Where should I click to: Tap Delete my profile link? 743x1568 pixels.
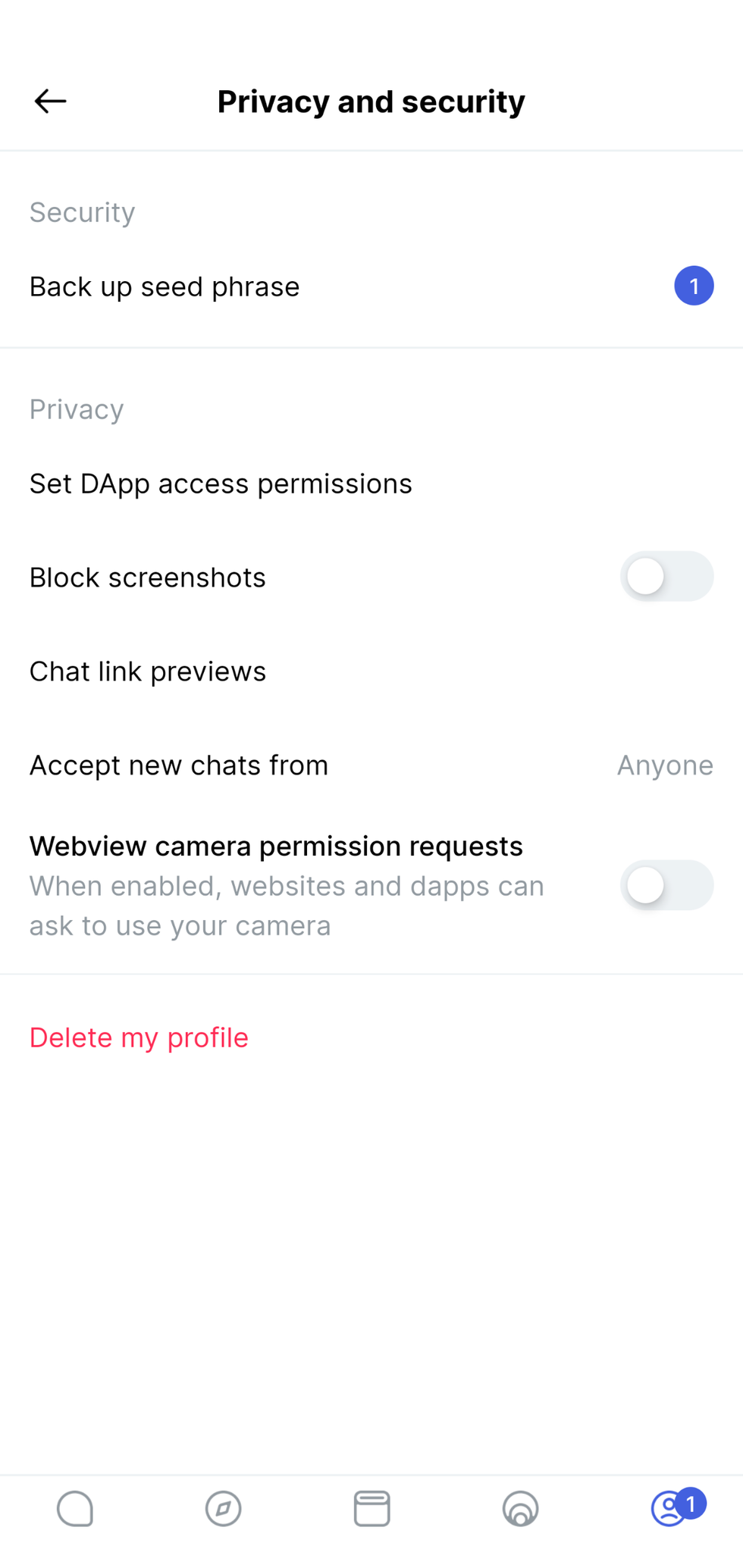139,1038
